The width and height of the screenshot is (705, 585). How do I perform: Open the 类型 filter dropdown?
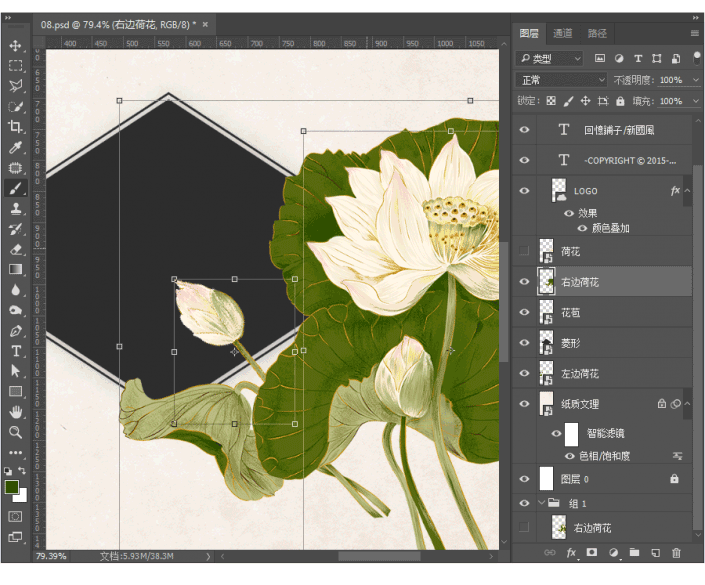click(x=549, y=58)
